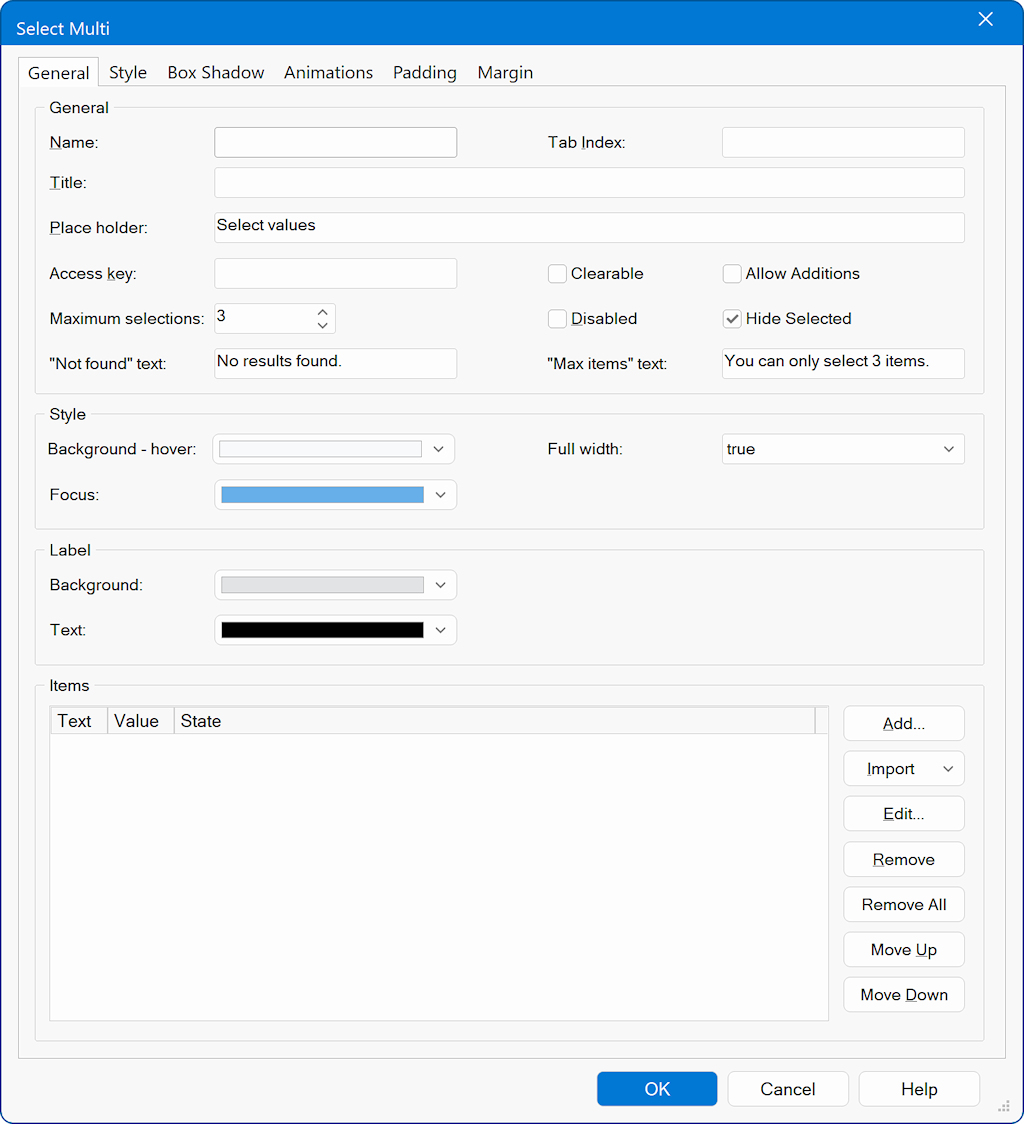Confirm dialog with OK button
This screenshot has height=1124, width=1024.
pyautogui.click(x=657, y=1089)
